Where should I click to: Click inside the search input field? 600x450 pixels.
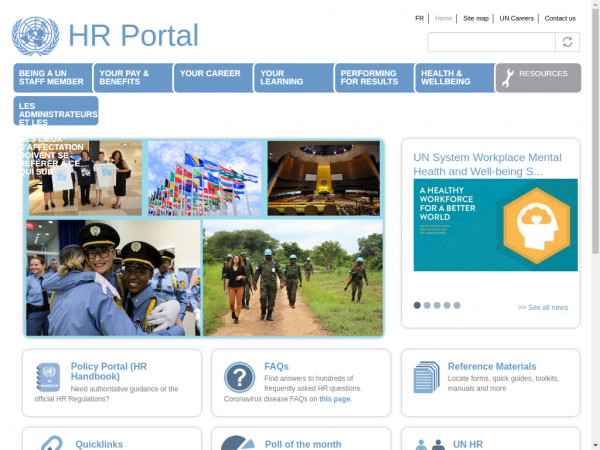491,42
